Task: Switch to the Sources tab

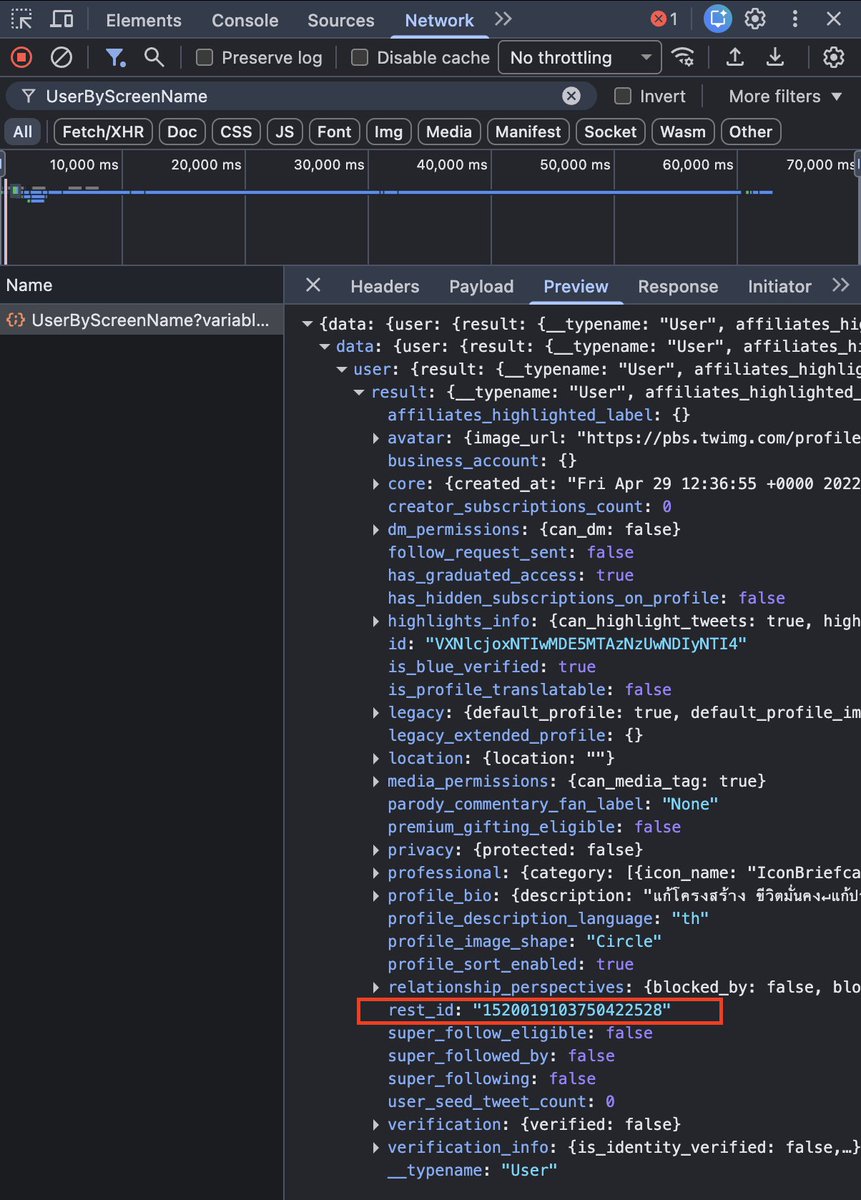Action: tap(341, 20)
